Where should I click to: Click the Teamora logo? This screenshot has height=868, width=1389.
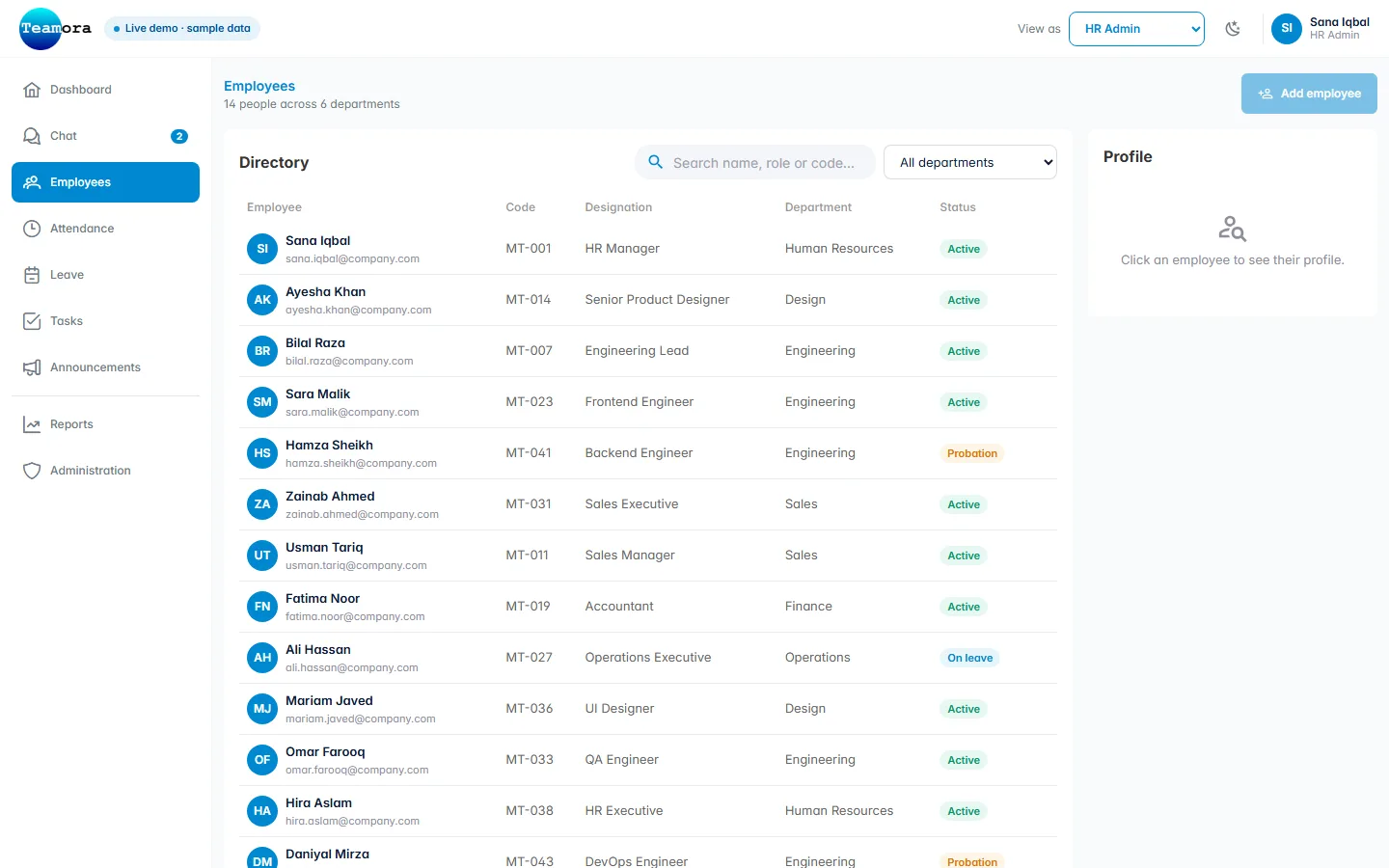coord(55,29)
